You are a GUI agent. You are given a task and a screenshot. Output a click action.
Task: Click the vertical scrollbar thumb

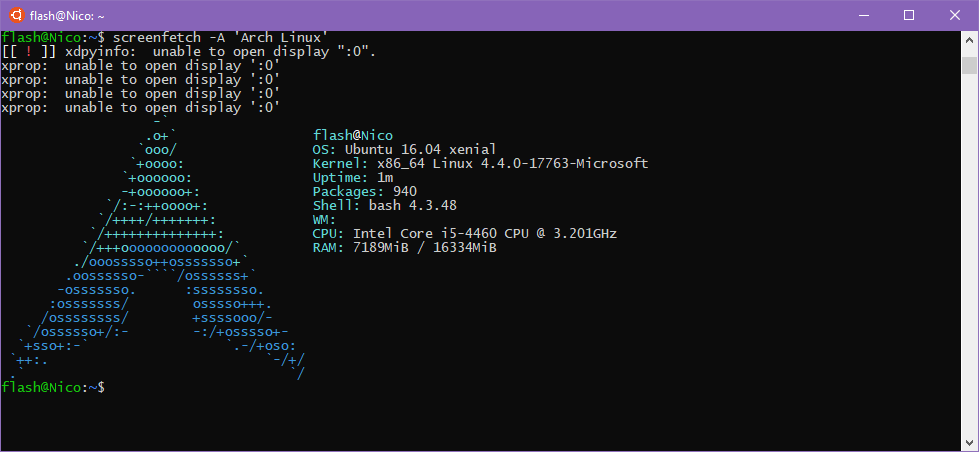(x=970, y=65)
